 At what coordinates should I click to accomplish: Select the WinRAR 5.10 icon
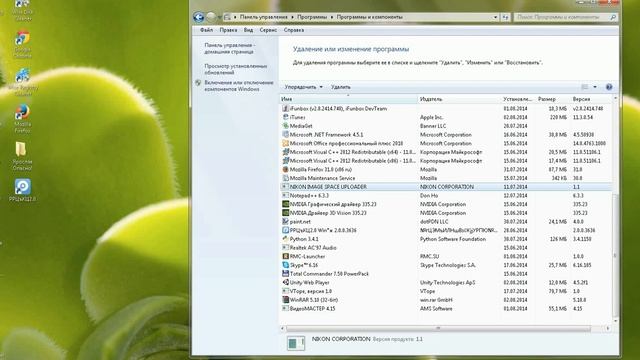pos(285,300)
